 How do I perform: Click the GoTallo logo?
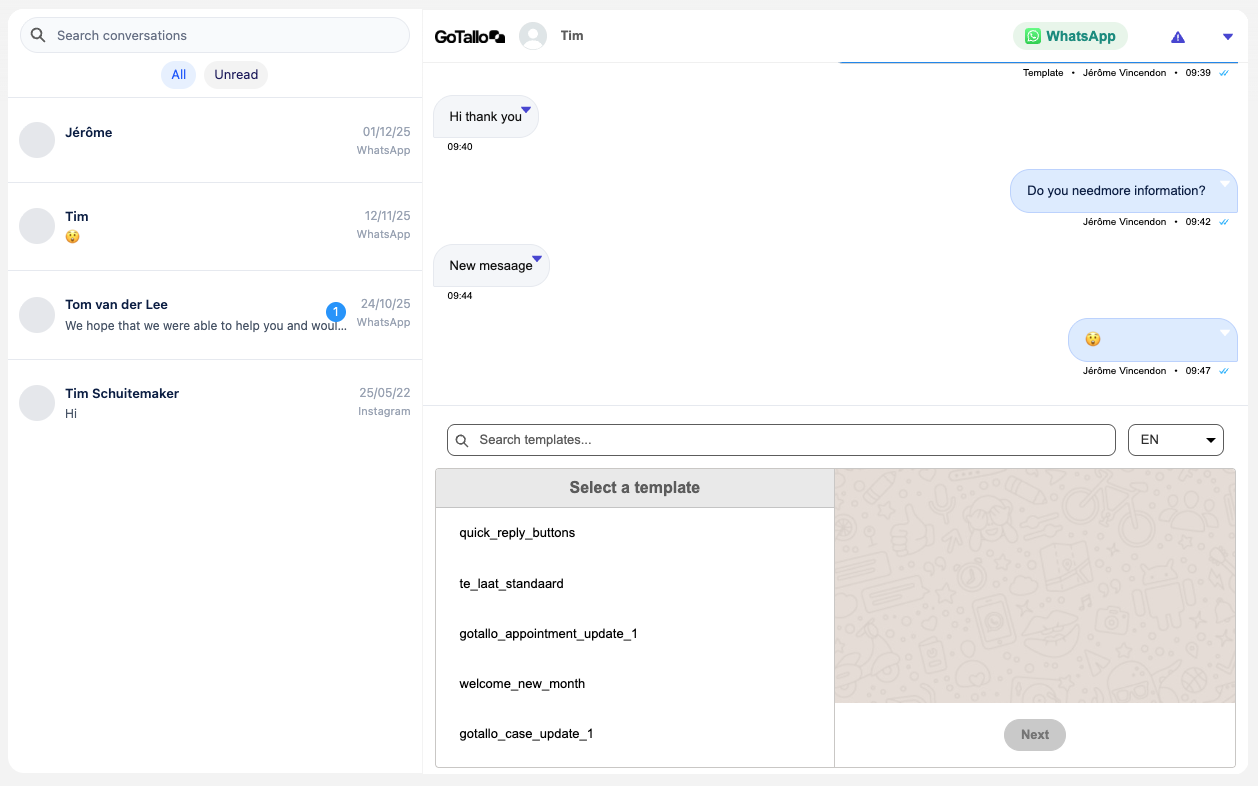(469, 37)
